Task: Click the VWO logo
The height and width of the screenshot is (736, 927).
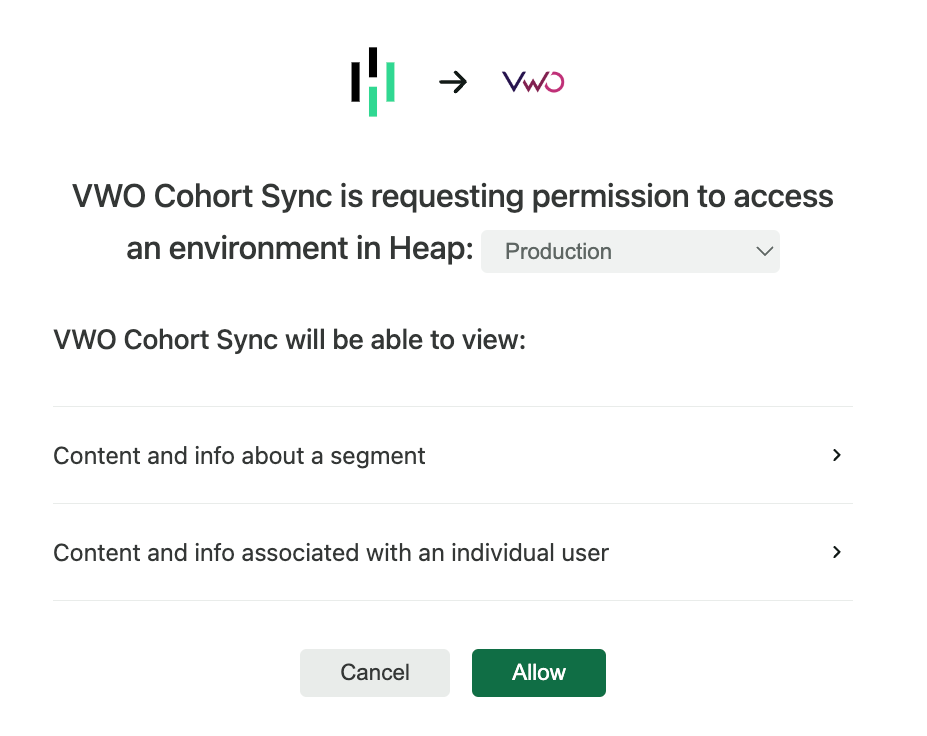Action: click(533, 82)
